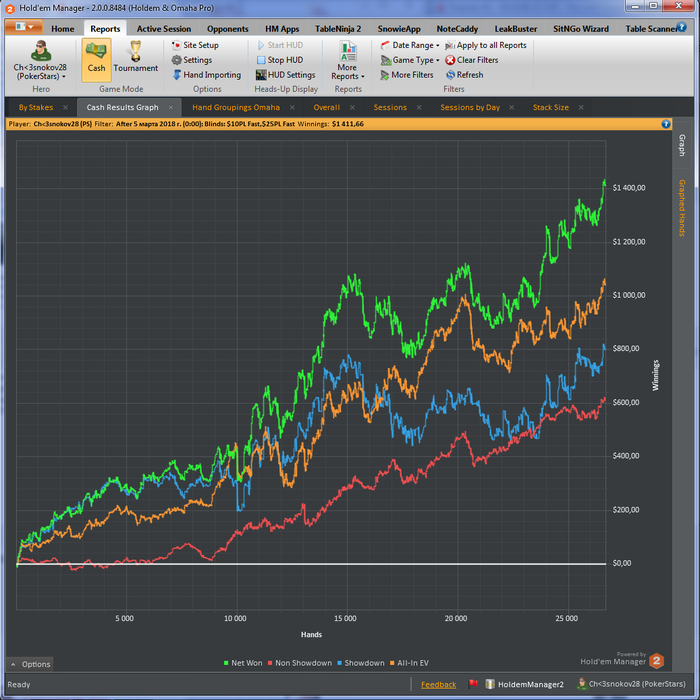This screenshot has width=700, height=700.
Task: Select Tournament trophy game mode
Action: pos(135,57)
